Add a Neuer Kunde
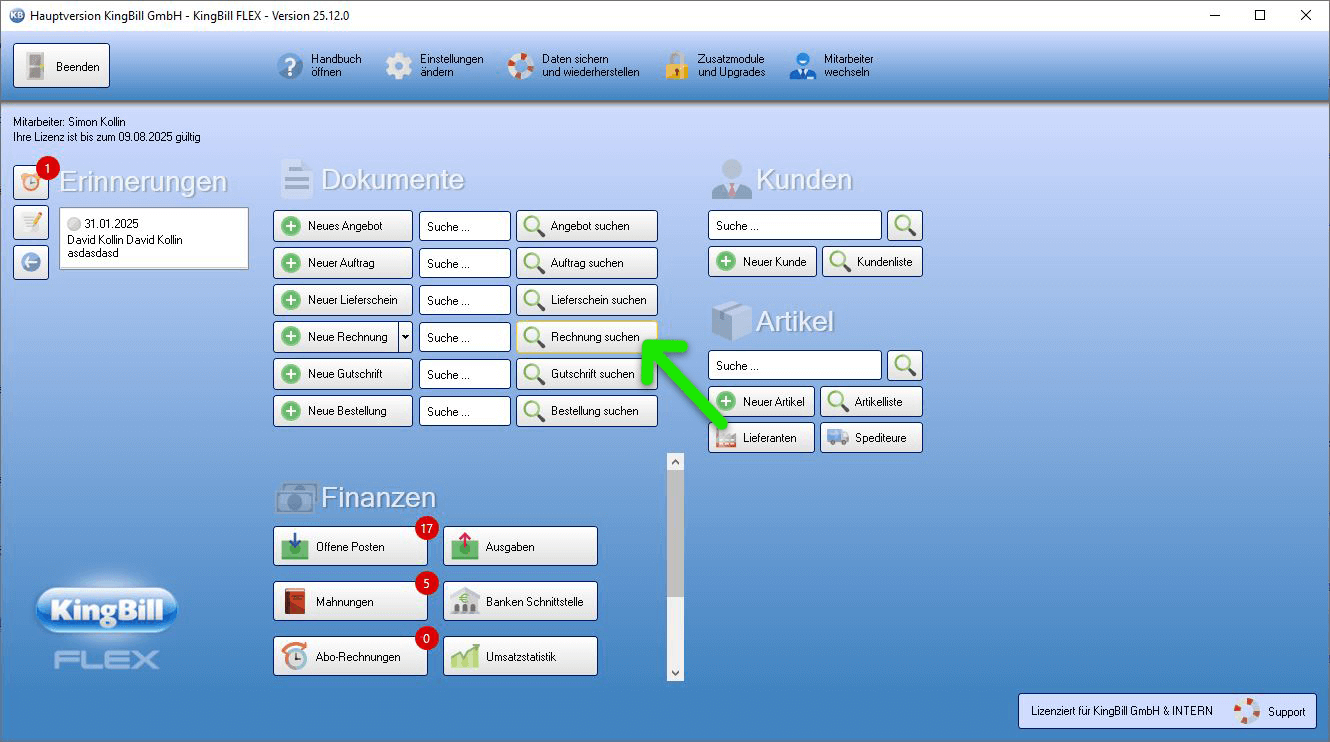 pos(763,262)
